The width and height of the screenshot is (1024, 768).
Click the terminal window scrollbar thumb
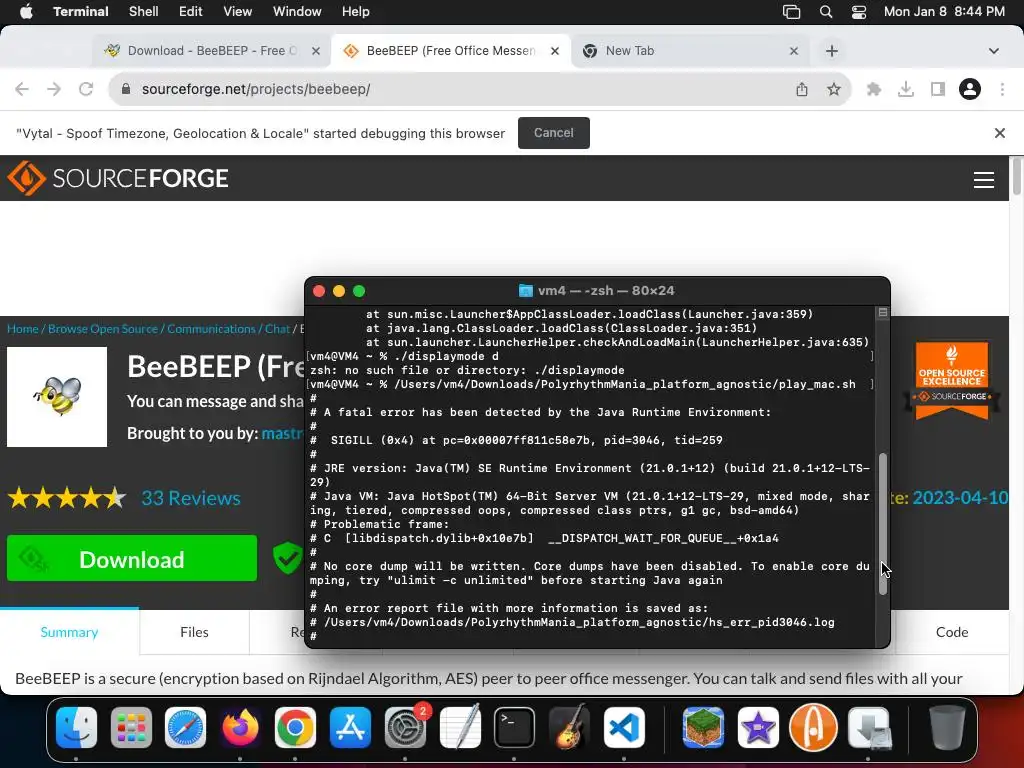click(x=882, y=522)
